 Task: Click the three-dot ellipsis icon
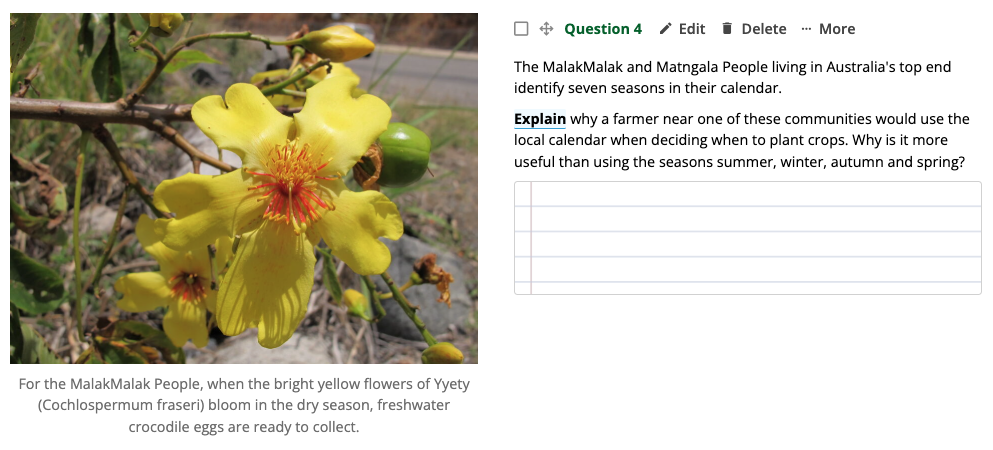807,29
